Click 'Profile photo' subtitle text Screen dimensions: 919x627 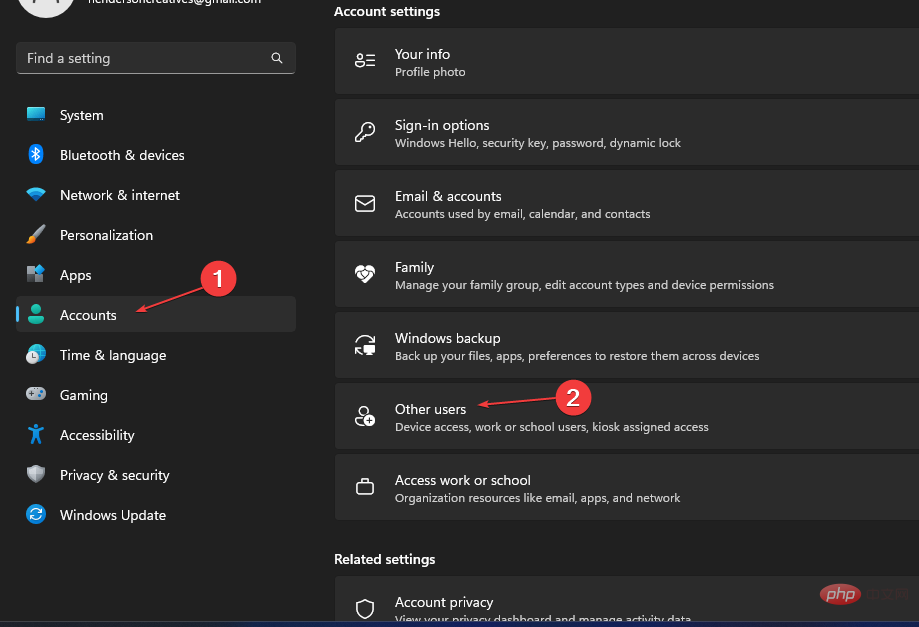[430, 72]
